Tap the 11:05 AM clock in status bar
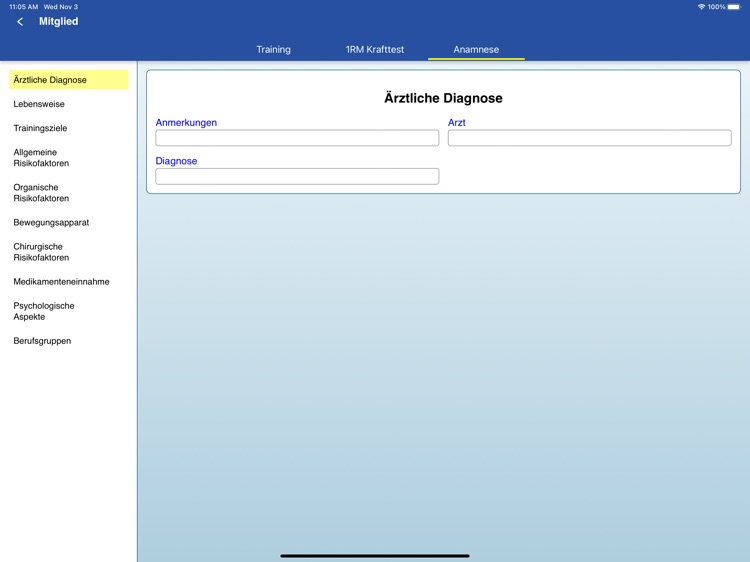The height and width of the screenshot is (562, 750). coord(23,7)
